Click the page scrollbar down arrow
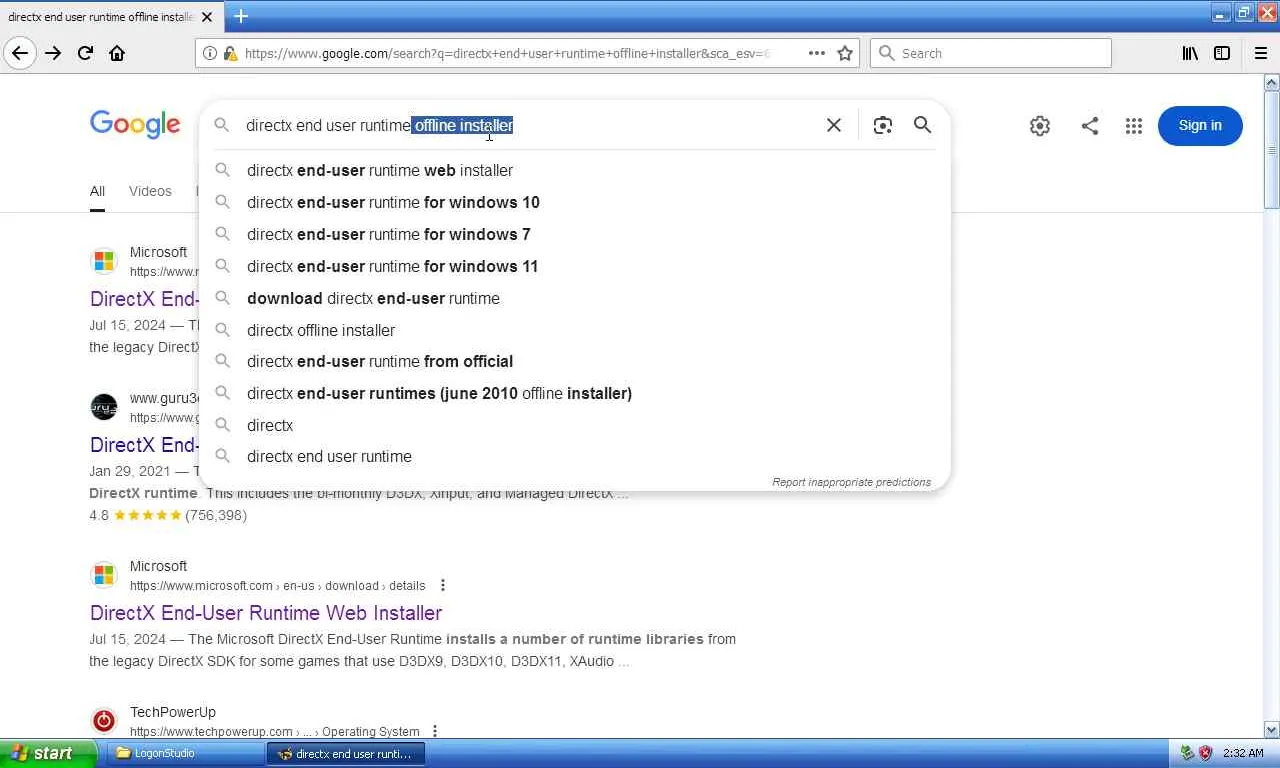Image resolution: width=1280 pixels, height=768 pixels. (x=1272, y=730)
